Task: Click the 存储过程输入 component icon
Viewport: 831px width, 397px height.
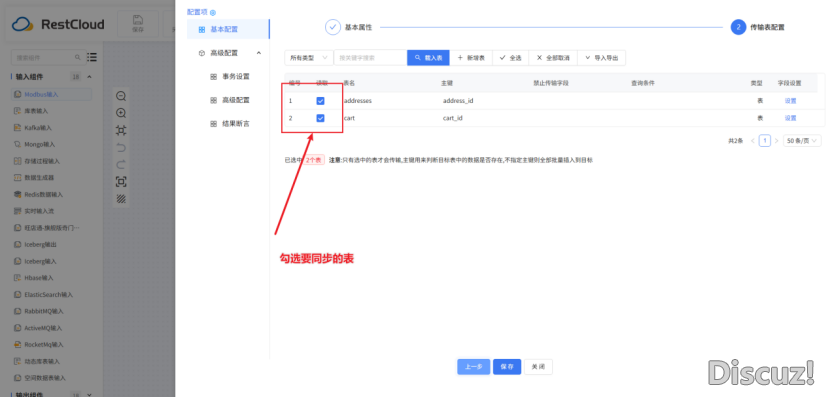Action: 17,161
